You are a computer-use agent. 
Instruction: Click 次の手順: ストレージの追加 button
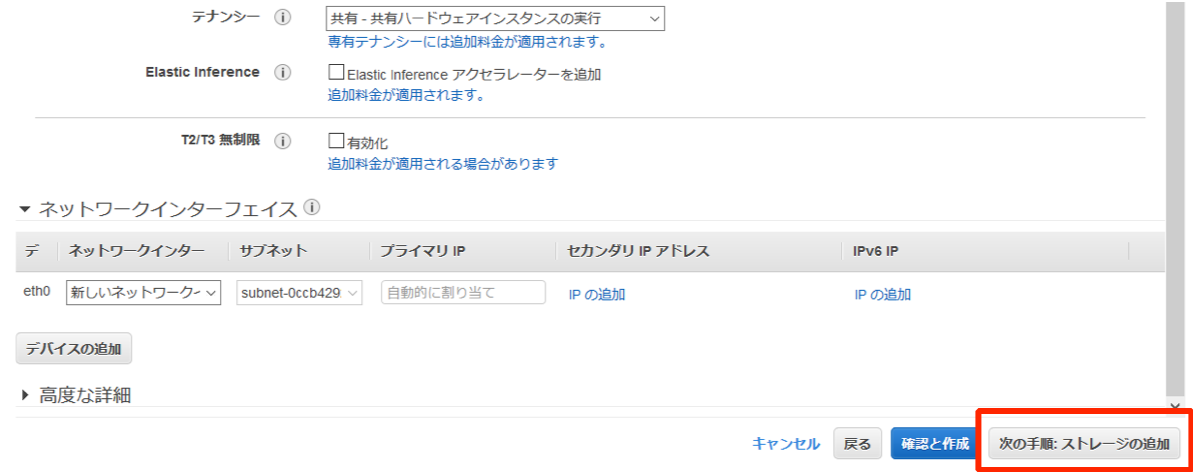tap(1084, 444)
